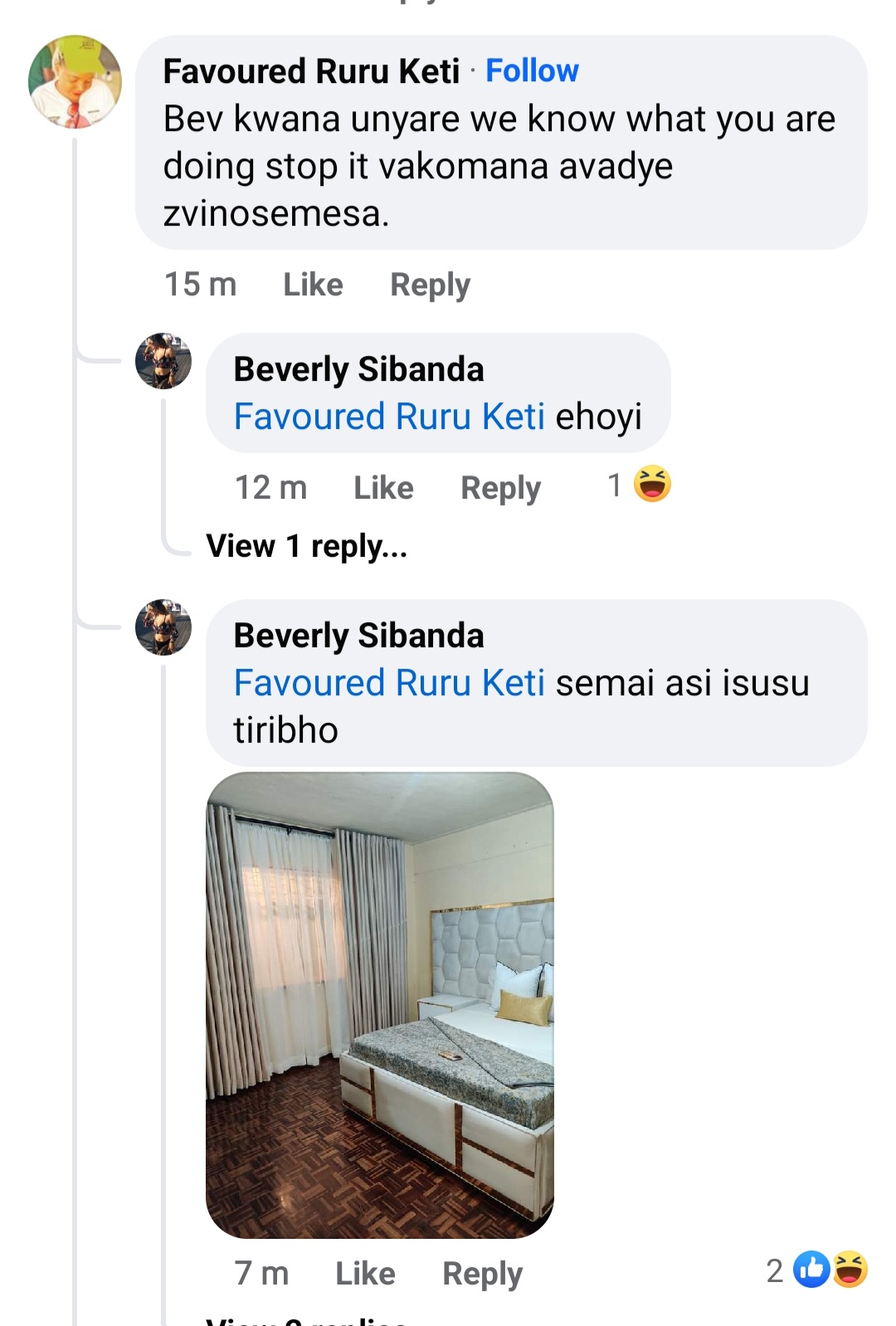Screen dimensions: 896x1326
Task: Reply to Beverly's 12 m ehoyi comment
Action: (x=500, y=488)
